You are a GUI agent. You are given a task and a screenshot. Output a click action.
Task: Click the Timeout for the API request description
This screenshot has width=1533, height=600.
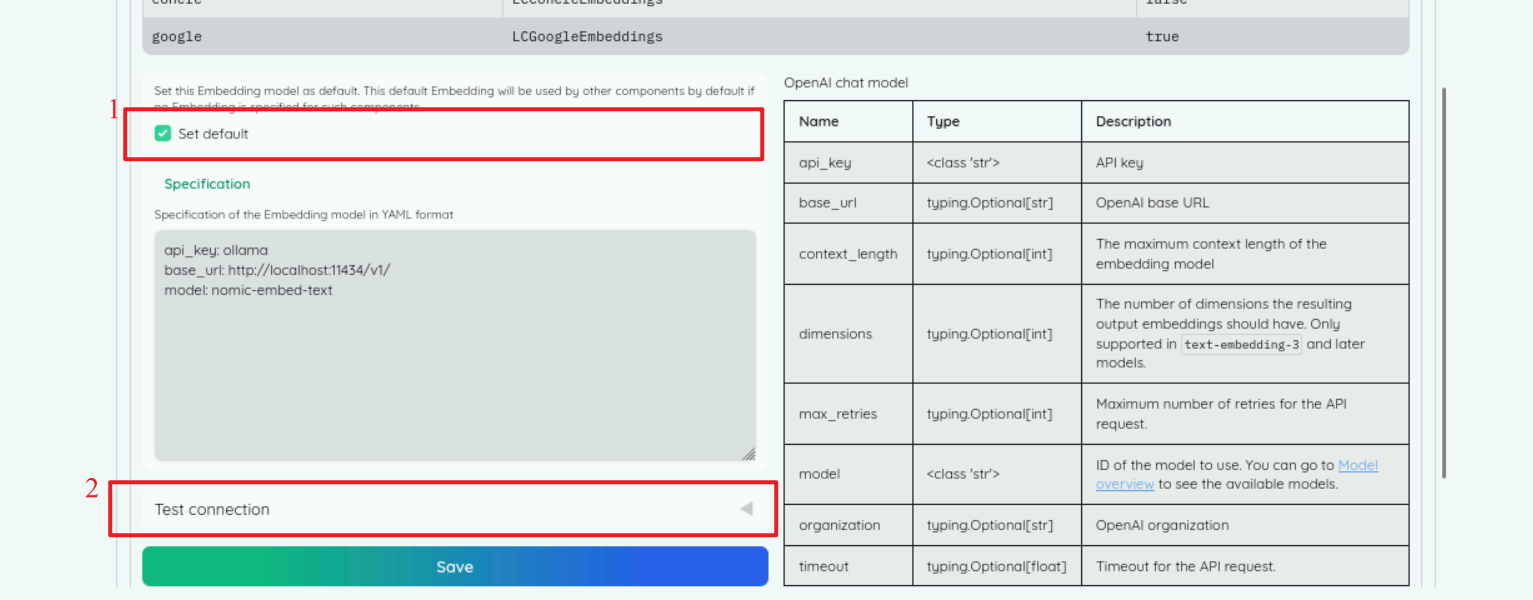click(x=1186, y=566)
